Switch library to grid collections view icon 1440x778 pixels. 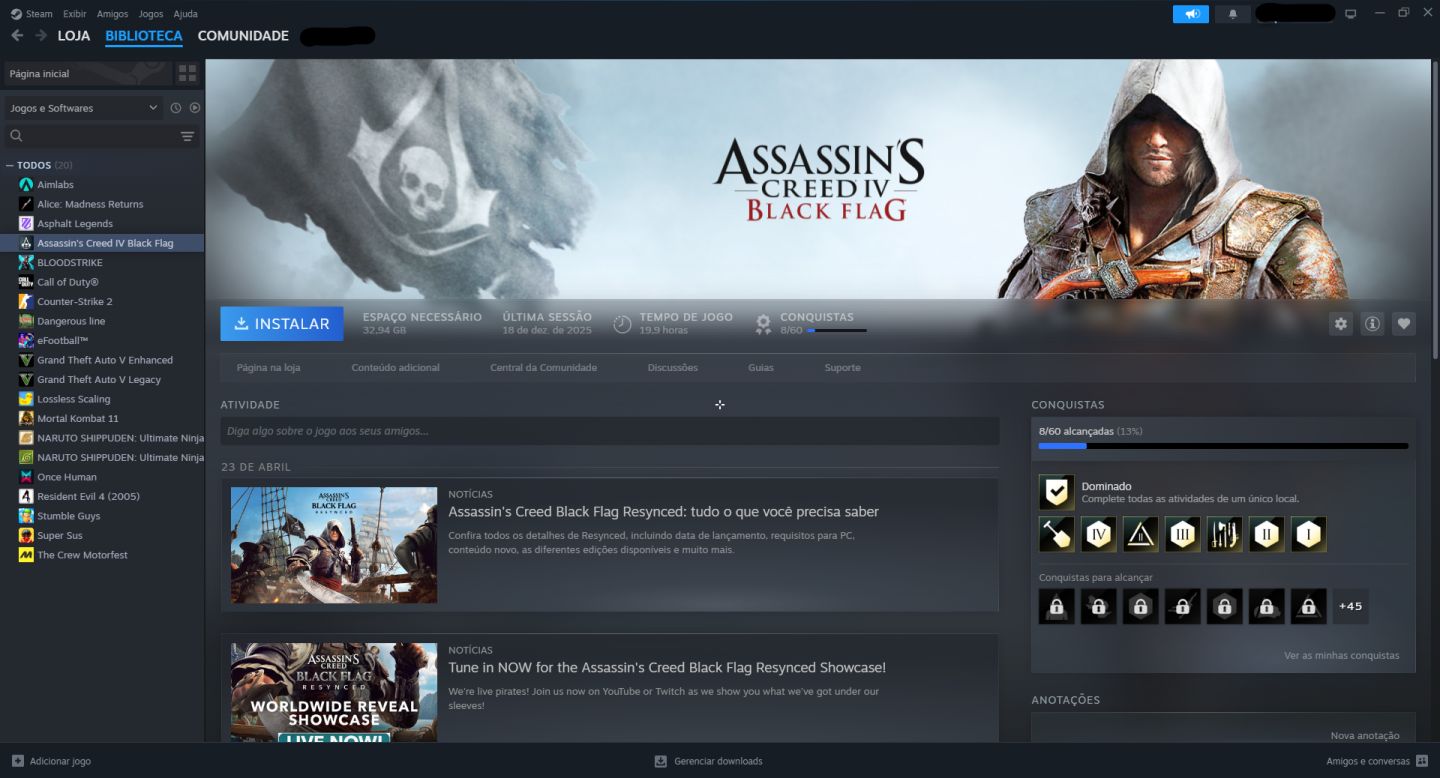tap(187, 73)
